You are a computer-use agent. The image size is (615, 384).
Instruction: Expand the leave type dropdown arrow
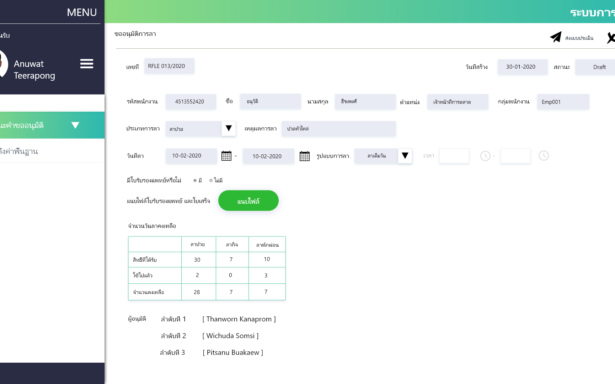click(229, 128)
